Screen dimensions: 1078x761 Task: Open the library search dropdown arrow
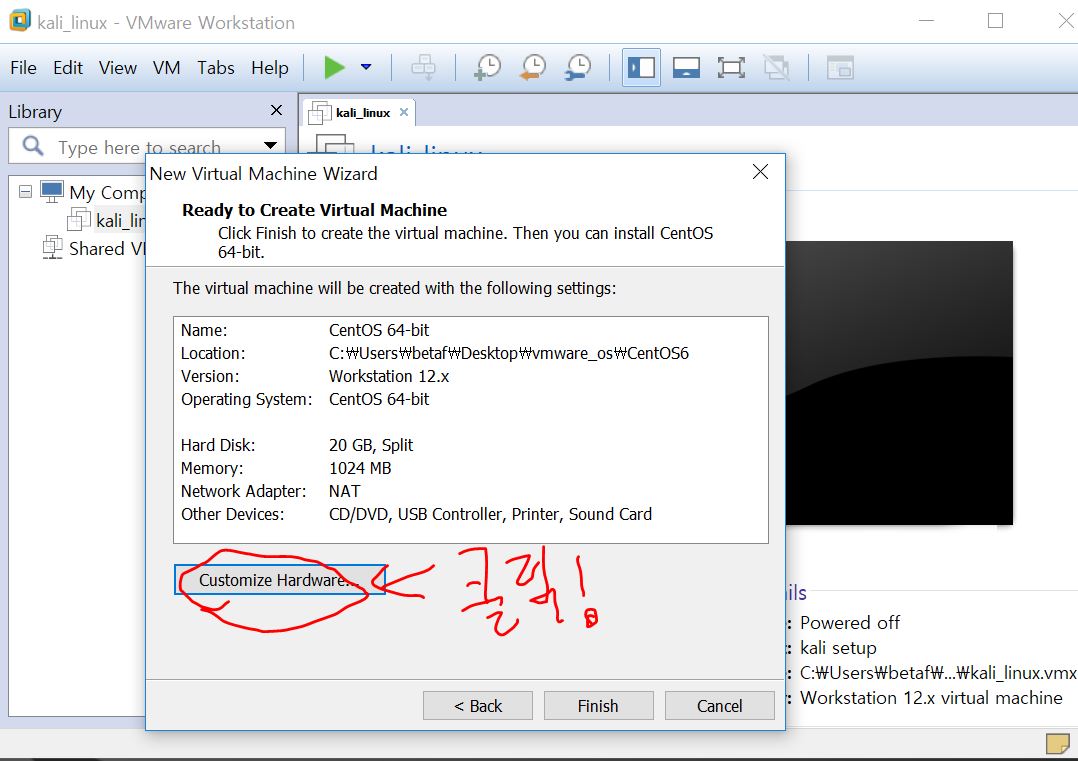pos(270,146)
